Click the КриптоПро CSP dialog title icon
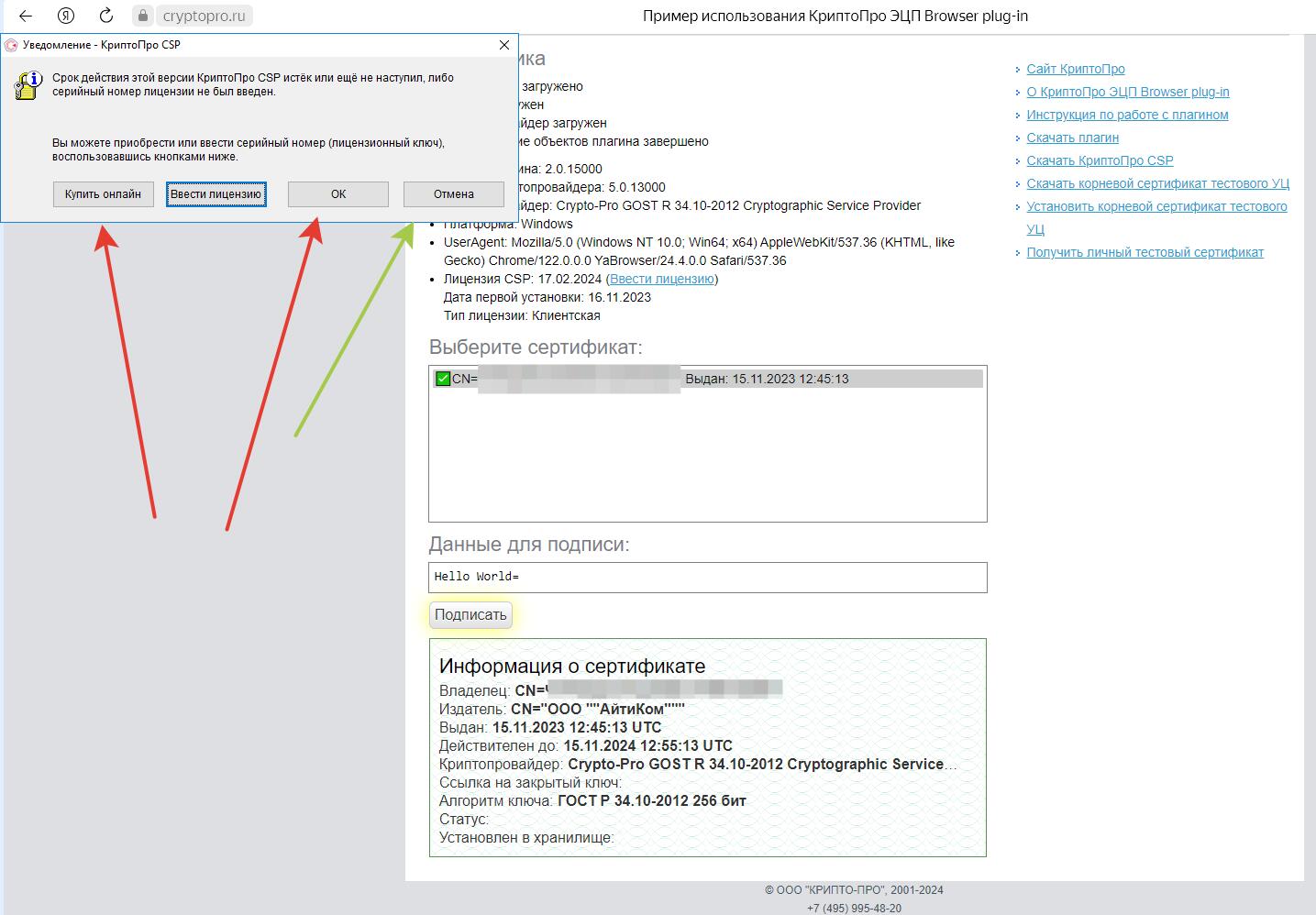 [11, 45]
